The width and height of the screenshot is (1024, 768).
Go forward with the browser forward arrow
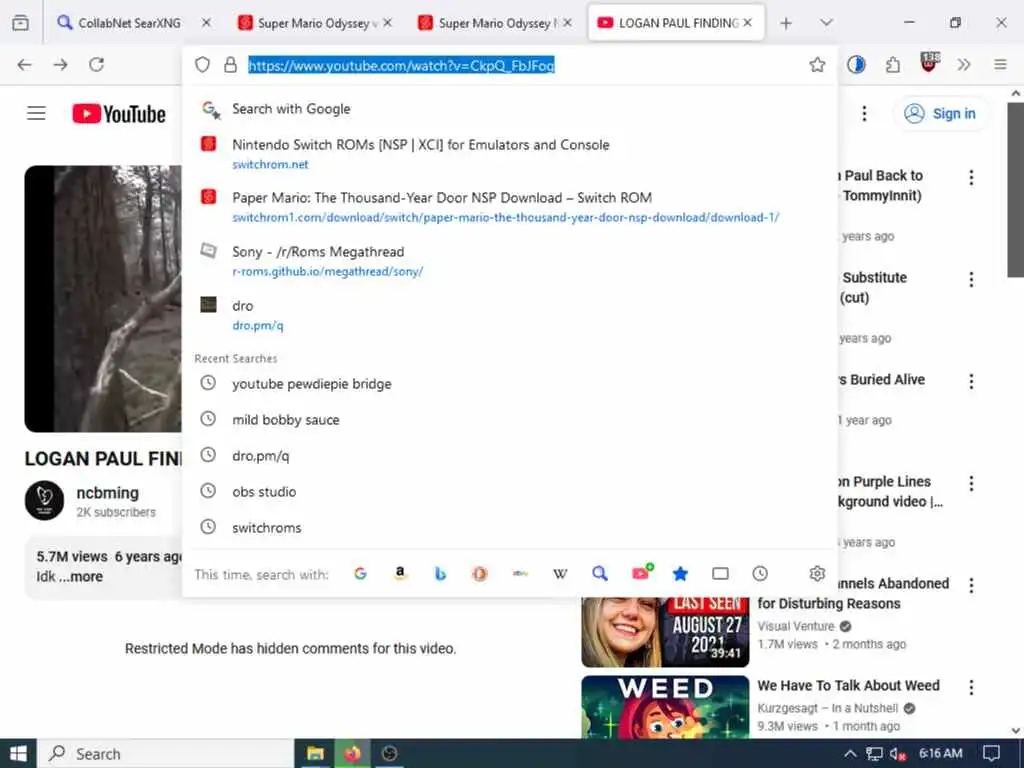pos(61,65)
